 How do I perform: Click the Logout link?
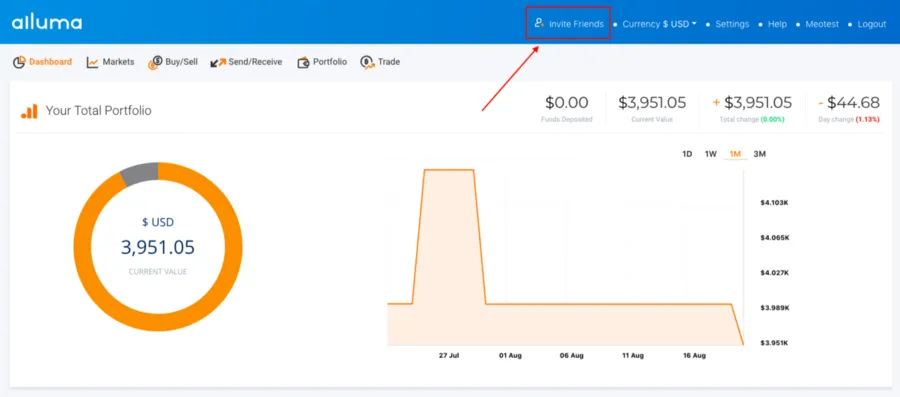(x=872, y=24)
